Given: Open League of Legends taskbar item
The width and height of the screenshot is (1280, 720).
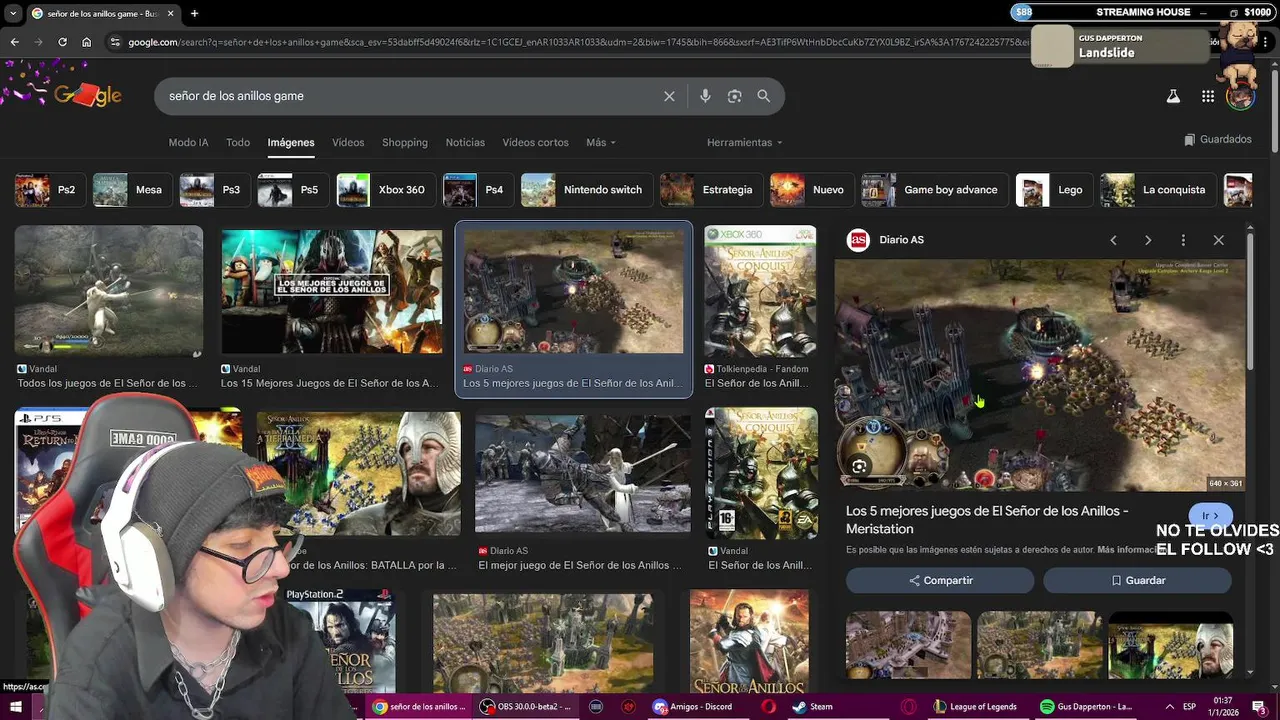Looking at the screenshot, I should coord(975,707).
